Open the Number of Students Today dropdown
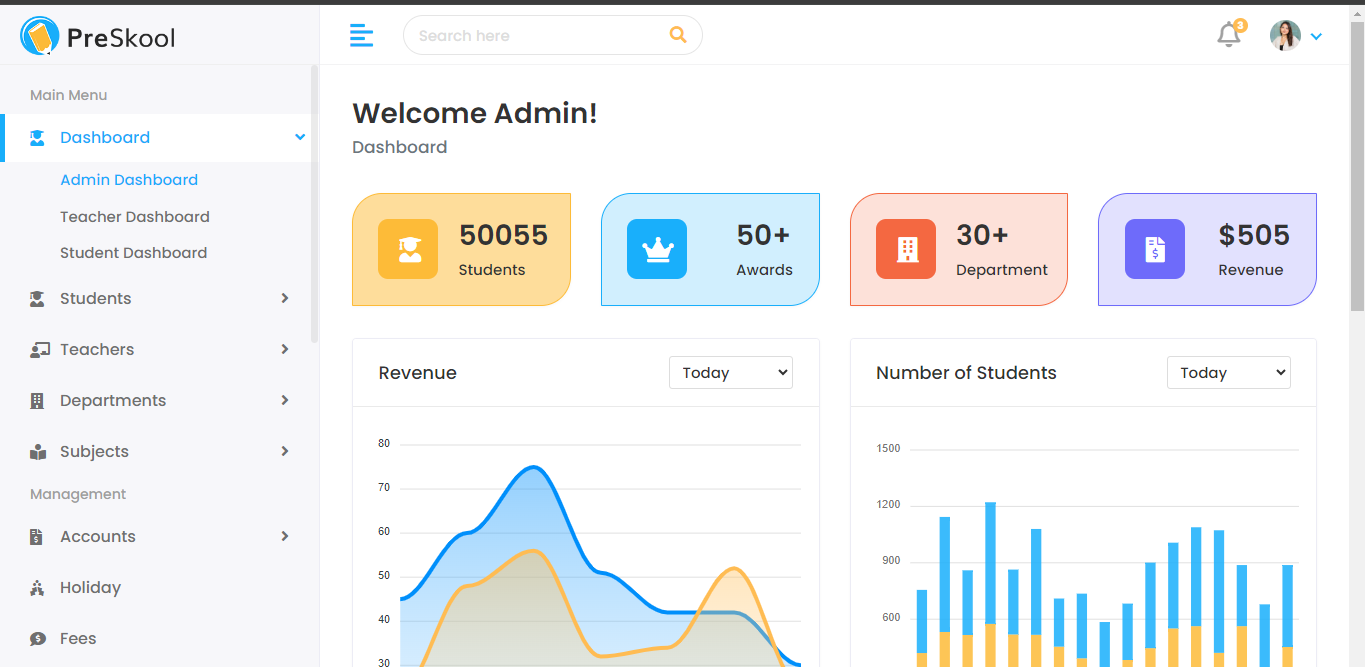 (x=1228, y=373)
